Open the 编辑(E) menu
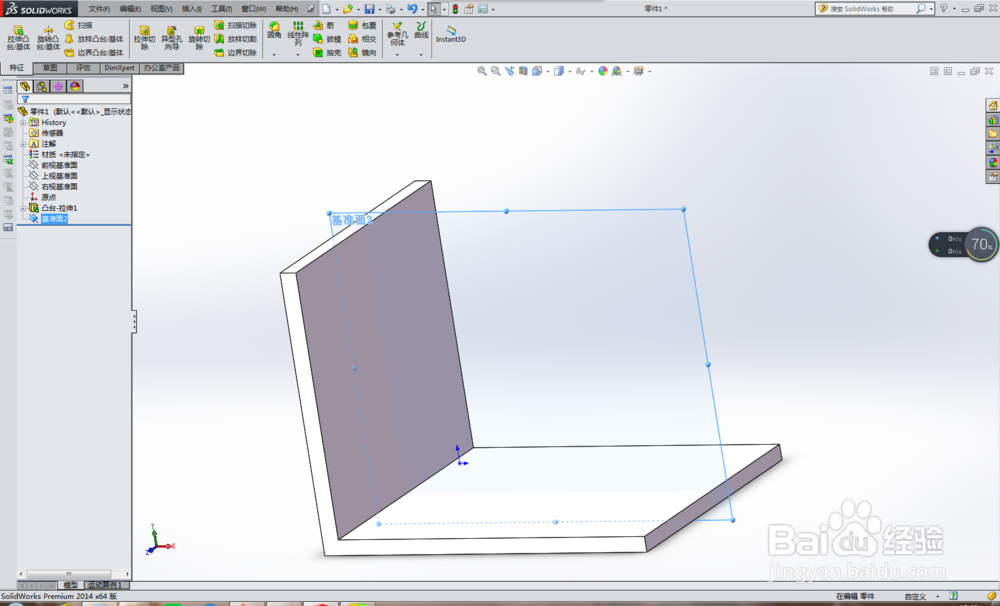This screenshot has width=1000, height=606. 130,9
